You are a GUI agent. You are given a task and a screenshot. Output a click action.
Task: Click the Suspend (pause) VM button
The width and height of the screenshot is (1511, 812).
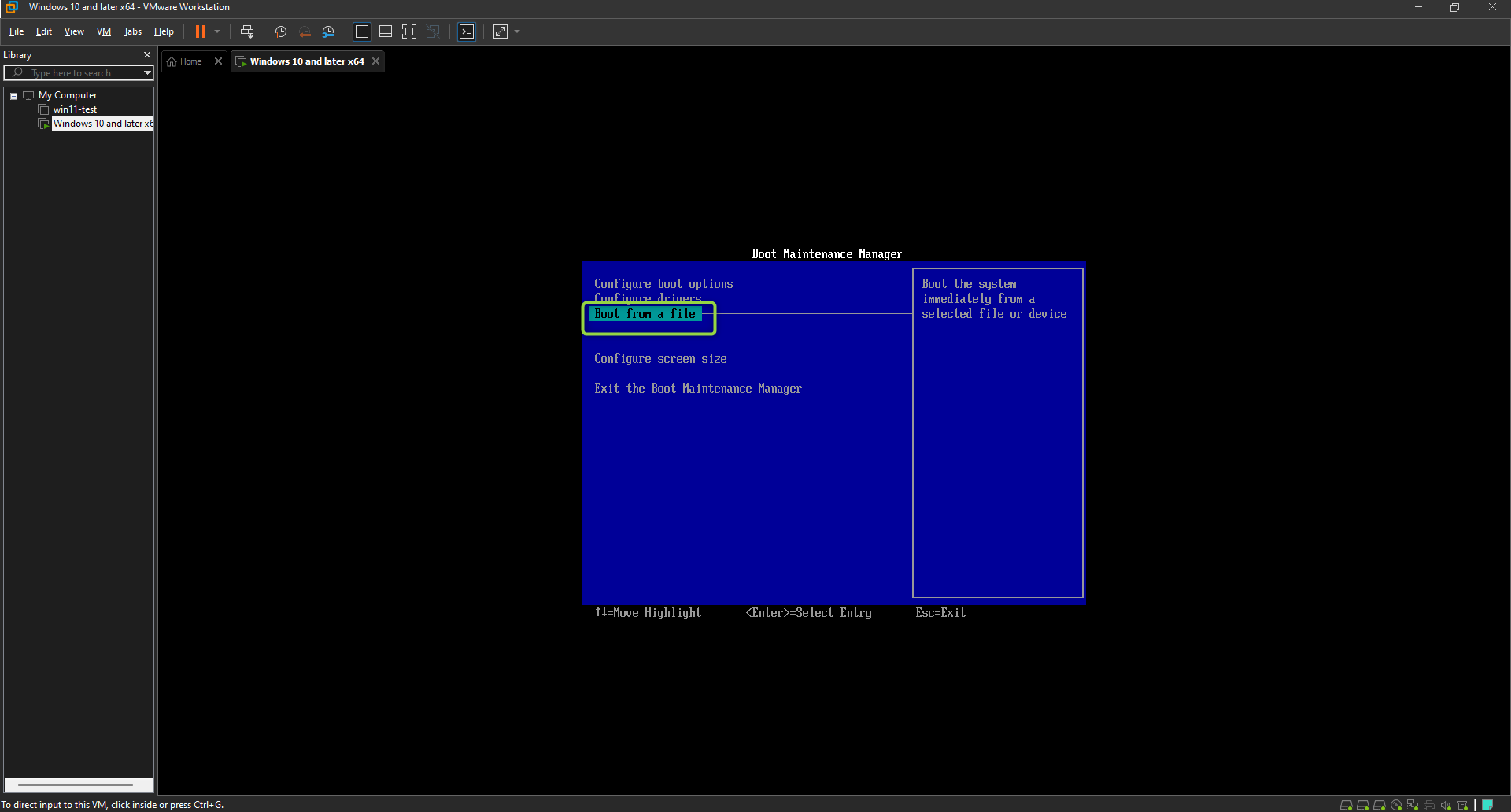[201, 31]
